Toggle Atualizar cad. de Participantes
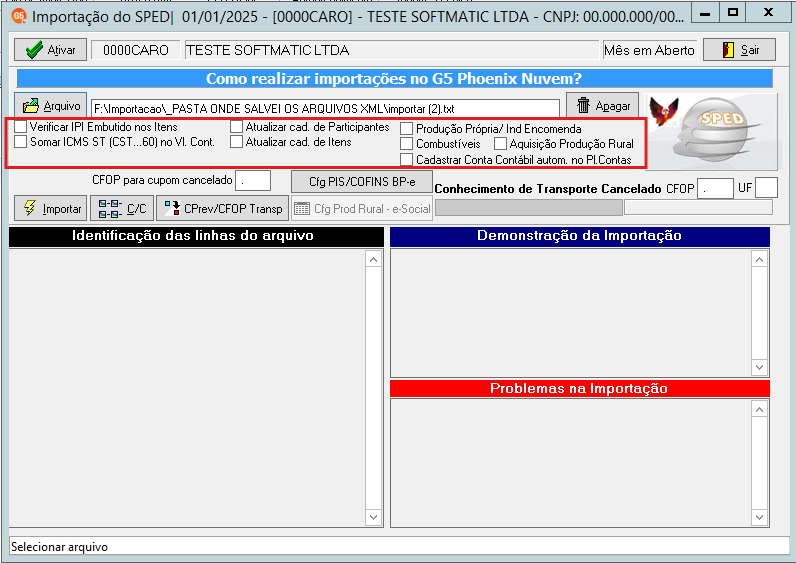Viewport: 796px width, 563px height. tap(236, 126)
